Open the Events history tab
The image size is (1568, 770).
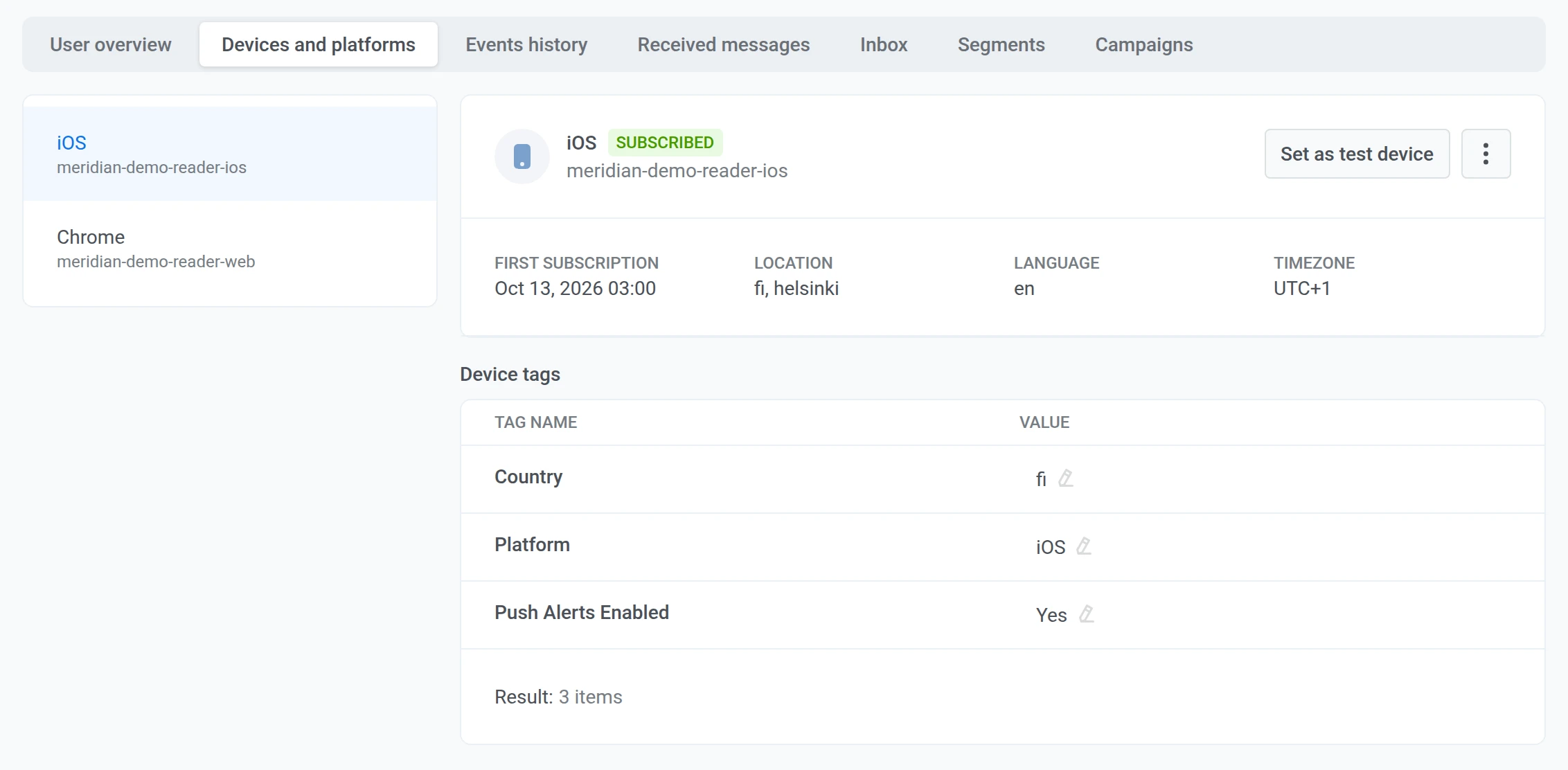tap(526, 44)
